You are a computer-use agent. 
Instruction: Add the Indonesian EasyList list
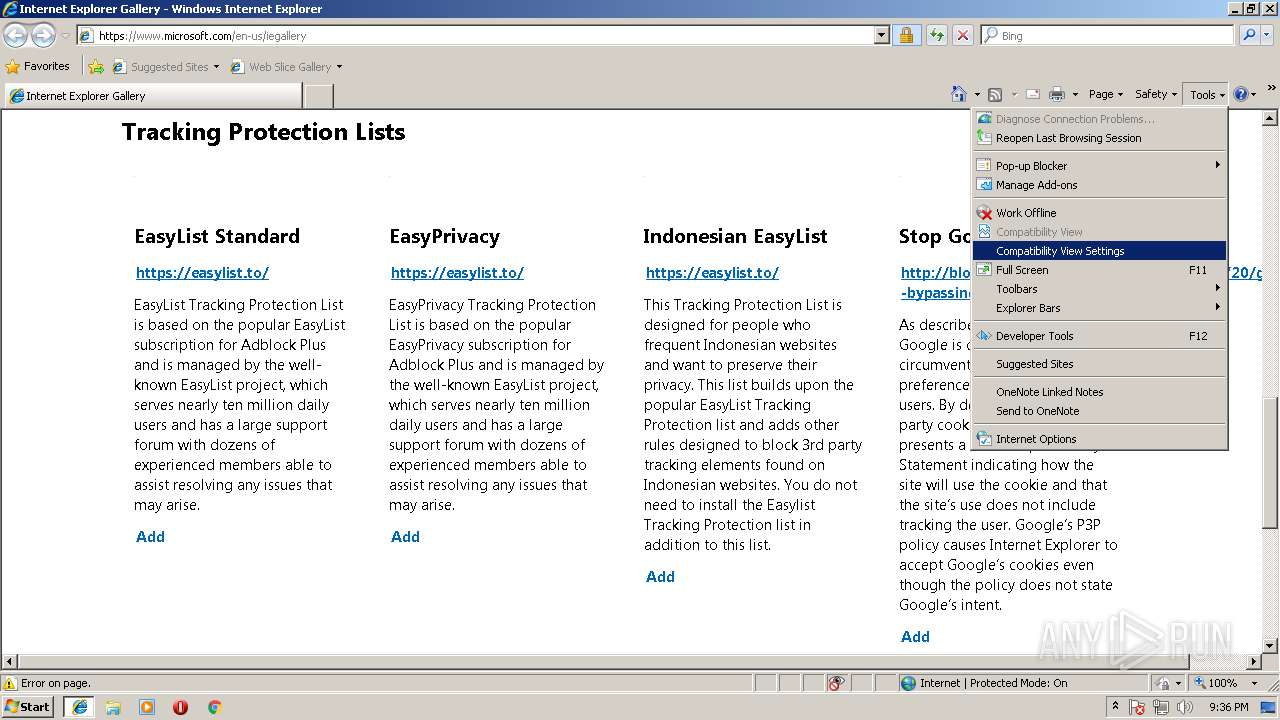coord(660,577)
